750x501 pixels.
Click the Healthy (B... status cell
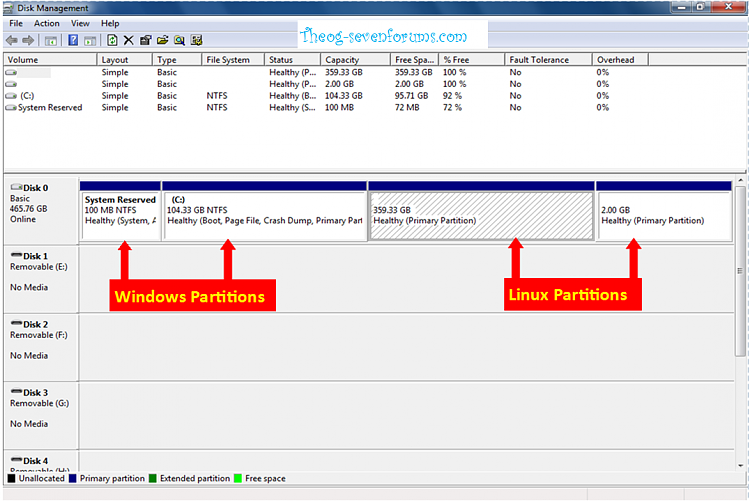point(292,96)
